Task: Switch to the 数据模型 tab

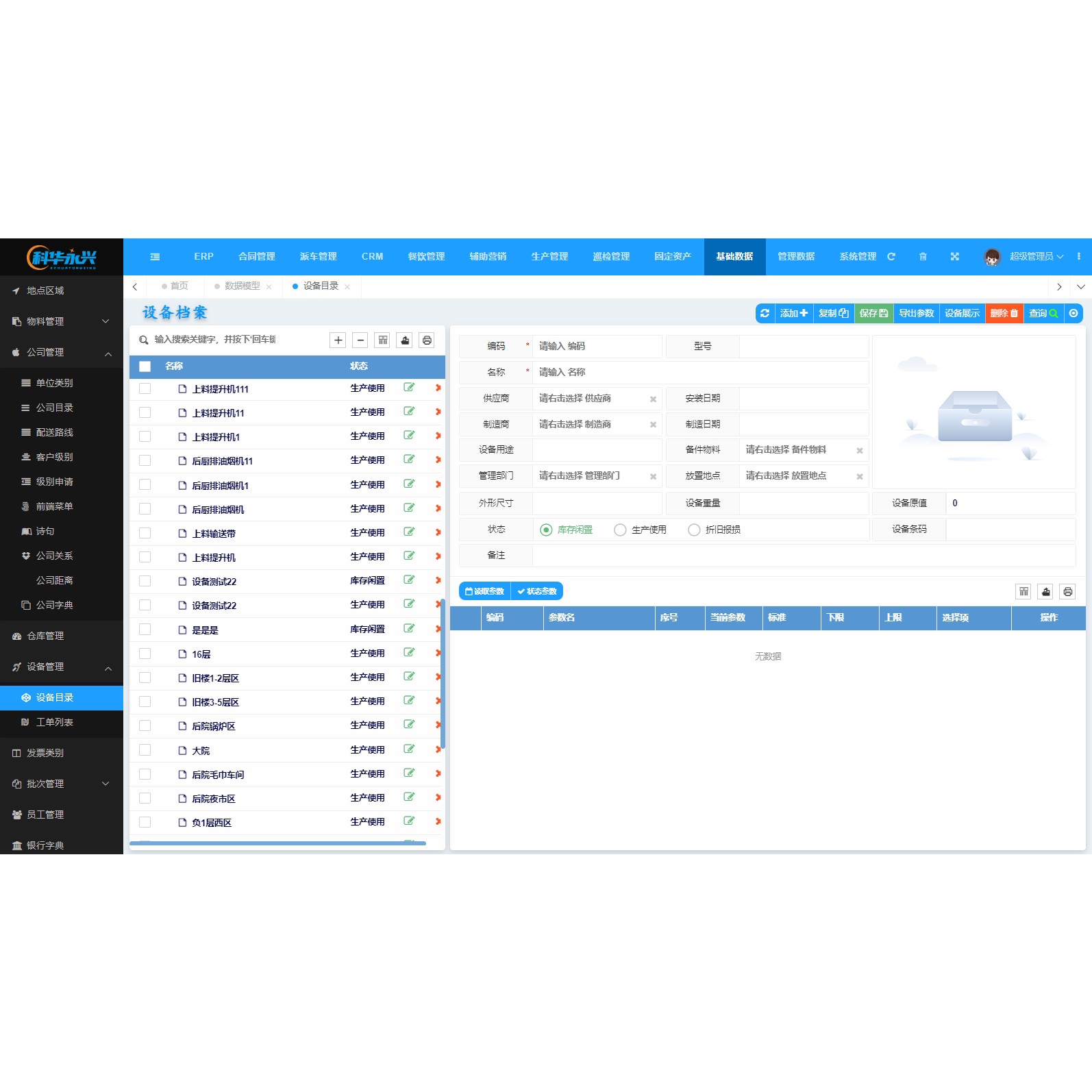Action: [243, 286]
